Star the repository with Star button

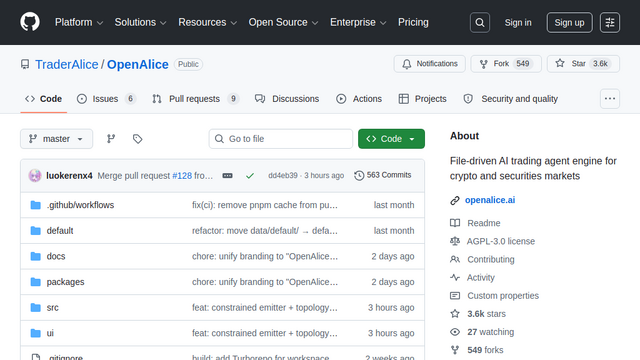tap(583, 64)
